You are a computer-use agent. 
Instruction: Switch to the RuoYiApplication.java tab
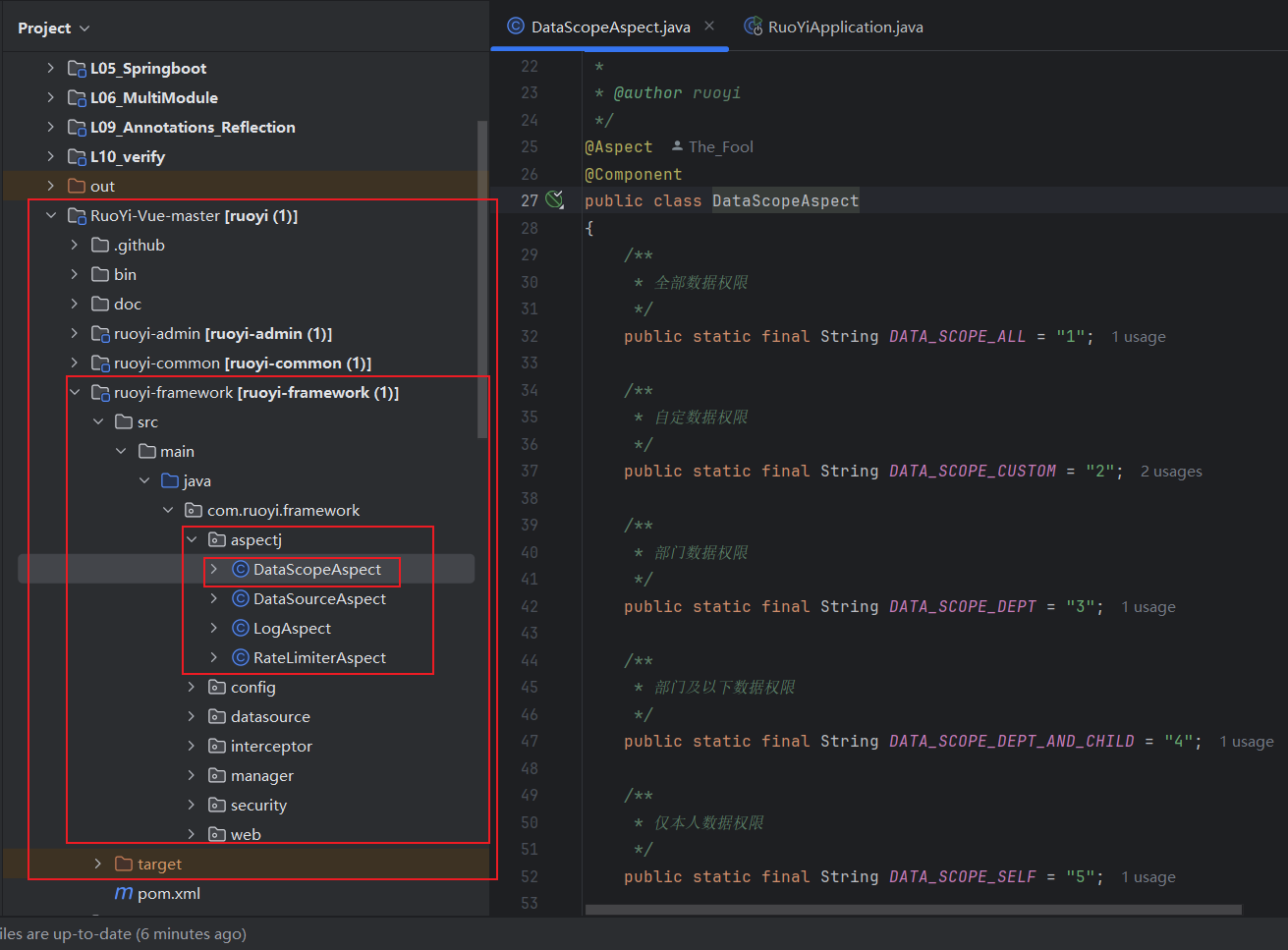844,28
